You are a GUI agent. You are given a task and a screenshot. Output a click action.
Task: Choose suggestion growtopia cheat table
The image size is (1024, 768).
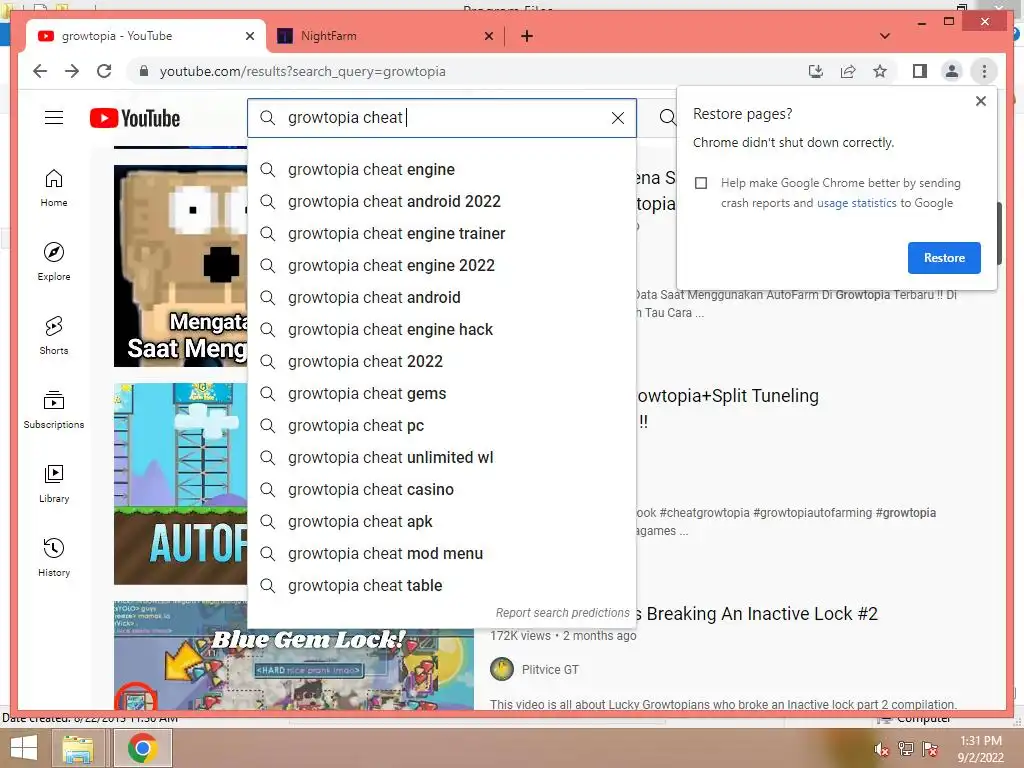click(441, 586)
